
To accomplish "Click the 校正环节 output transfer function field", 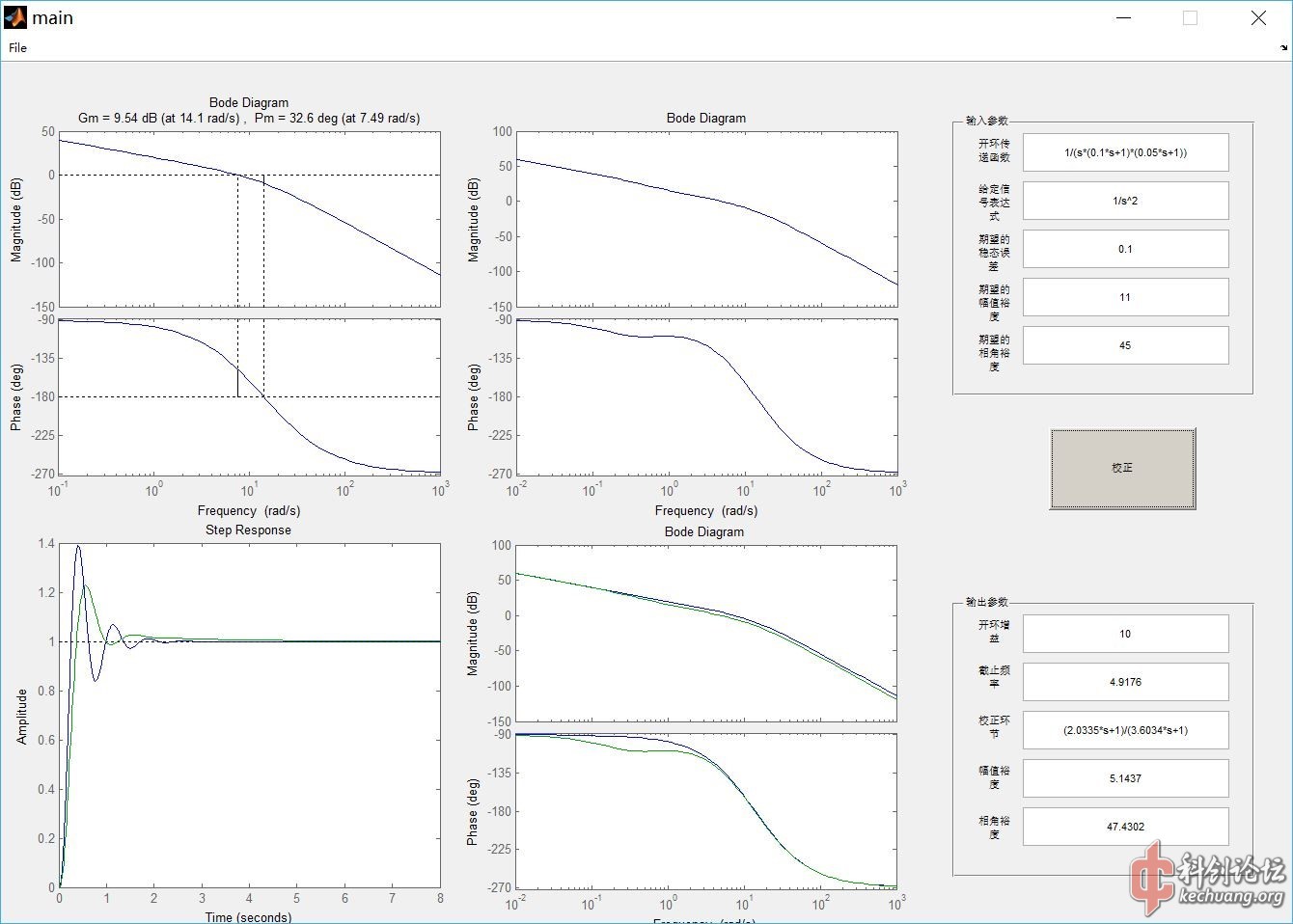I will coord(1125,730).
